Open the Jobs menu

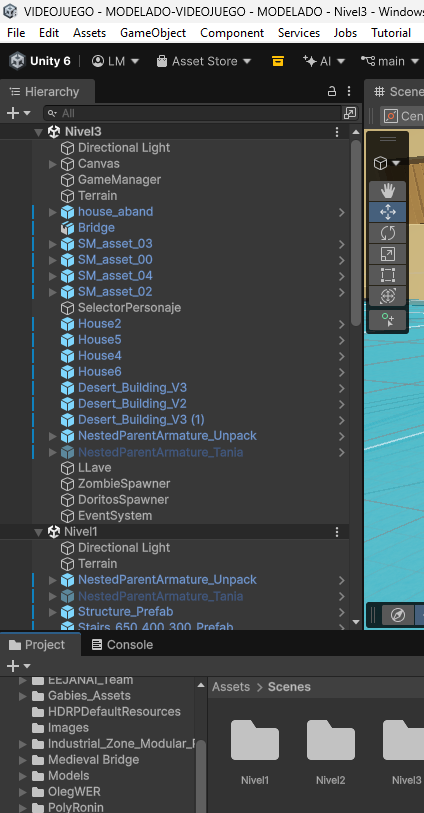345,33
